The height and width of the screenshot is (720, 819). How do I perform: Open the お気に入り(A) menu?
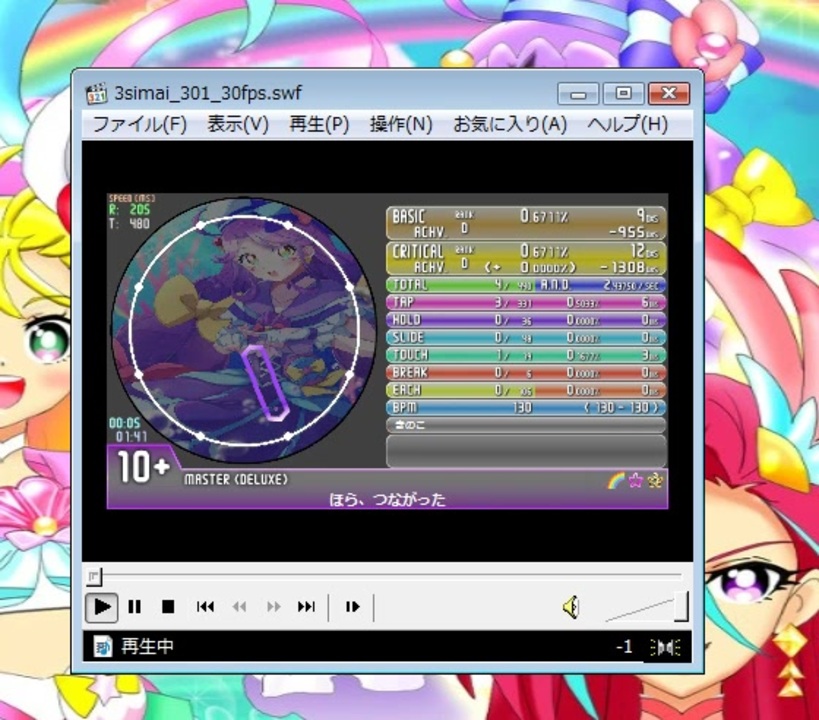[x=510, y=124]
